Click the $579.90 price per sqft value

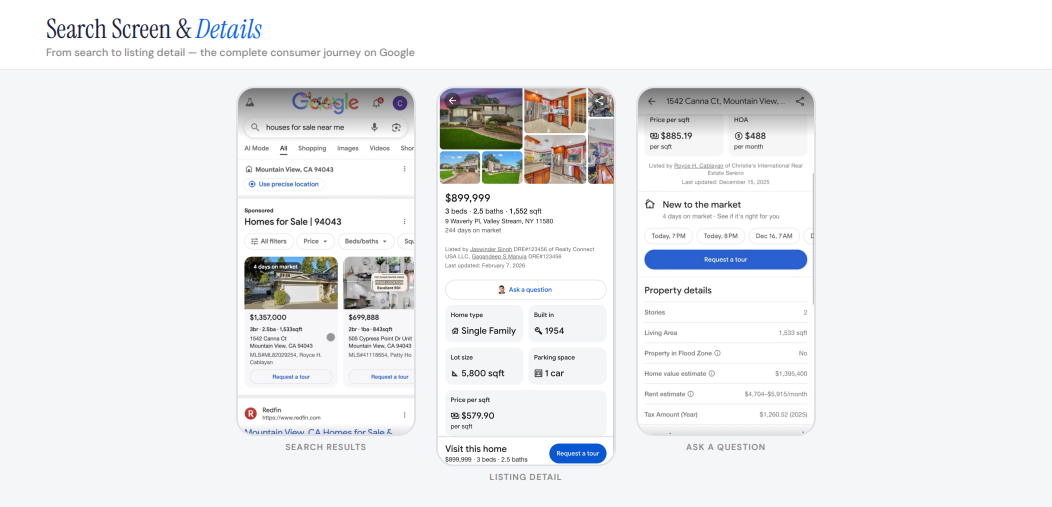coord(478,416)
